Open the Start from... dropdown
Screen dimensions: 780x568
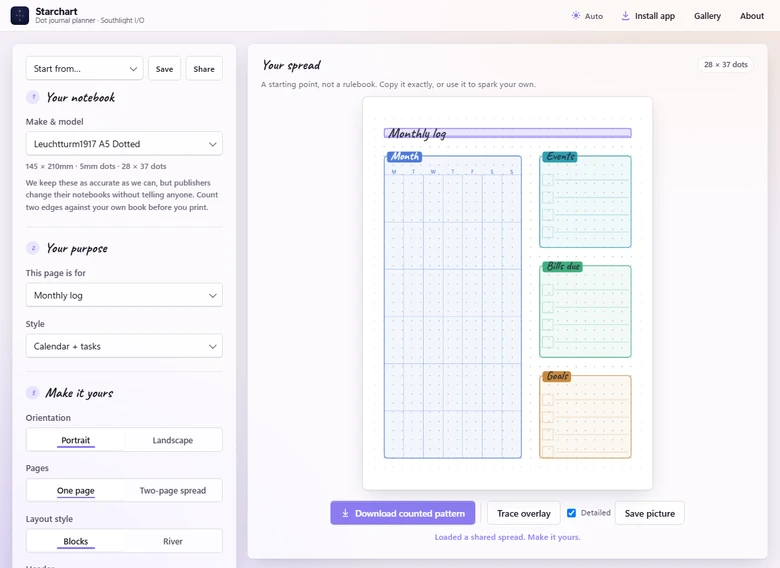coord(85,69)
